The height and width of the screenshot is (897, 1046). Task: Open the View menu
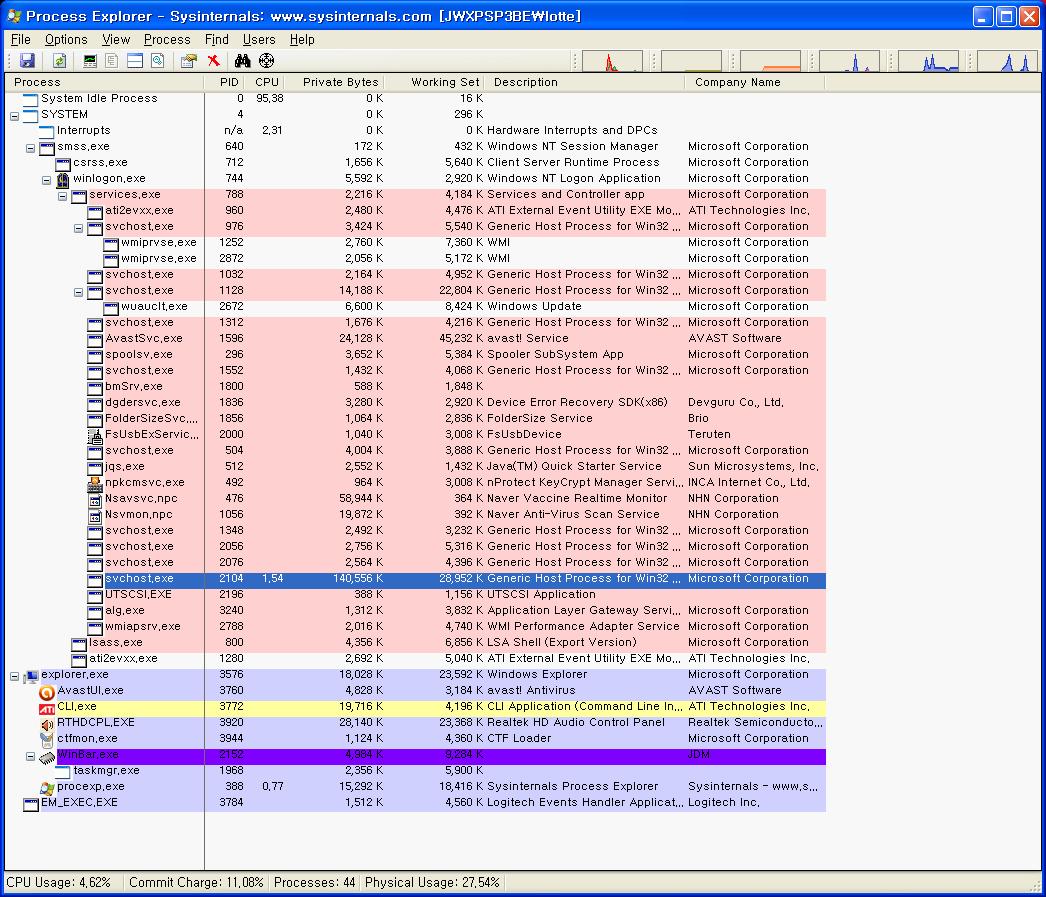[x=116, y=39]
